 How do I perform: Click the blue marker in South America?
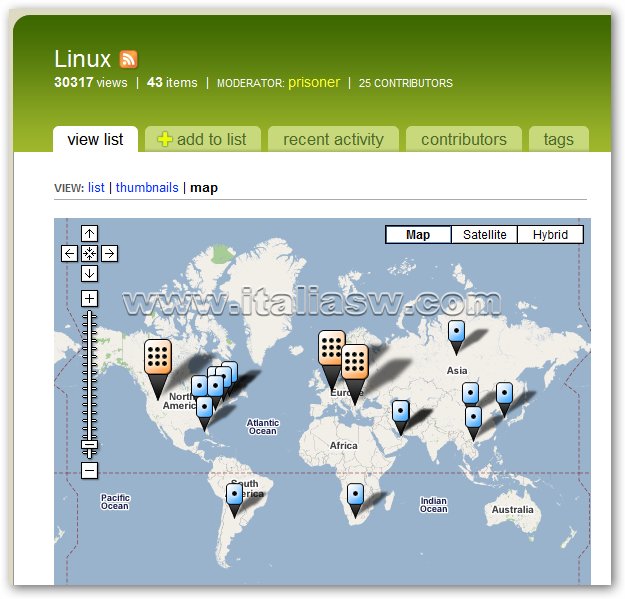(x=234, y=494)
